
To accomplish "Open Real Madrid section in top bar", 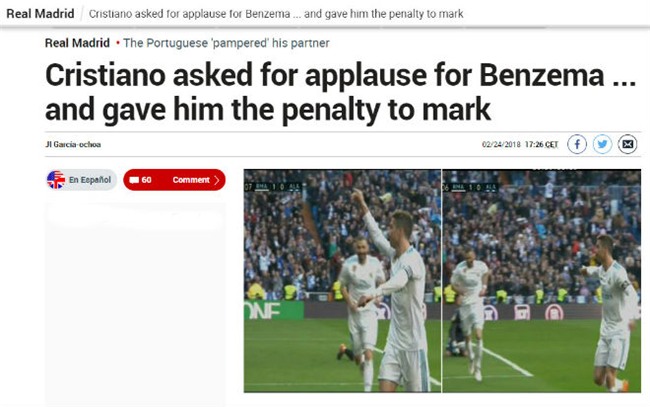I will point(40,13).
